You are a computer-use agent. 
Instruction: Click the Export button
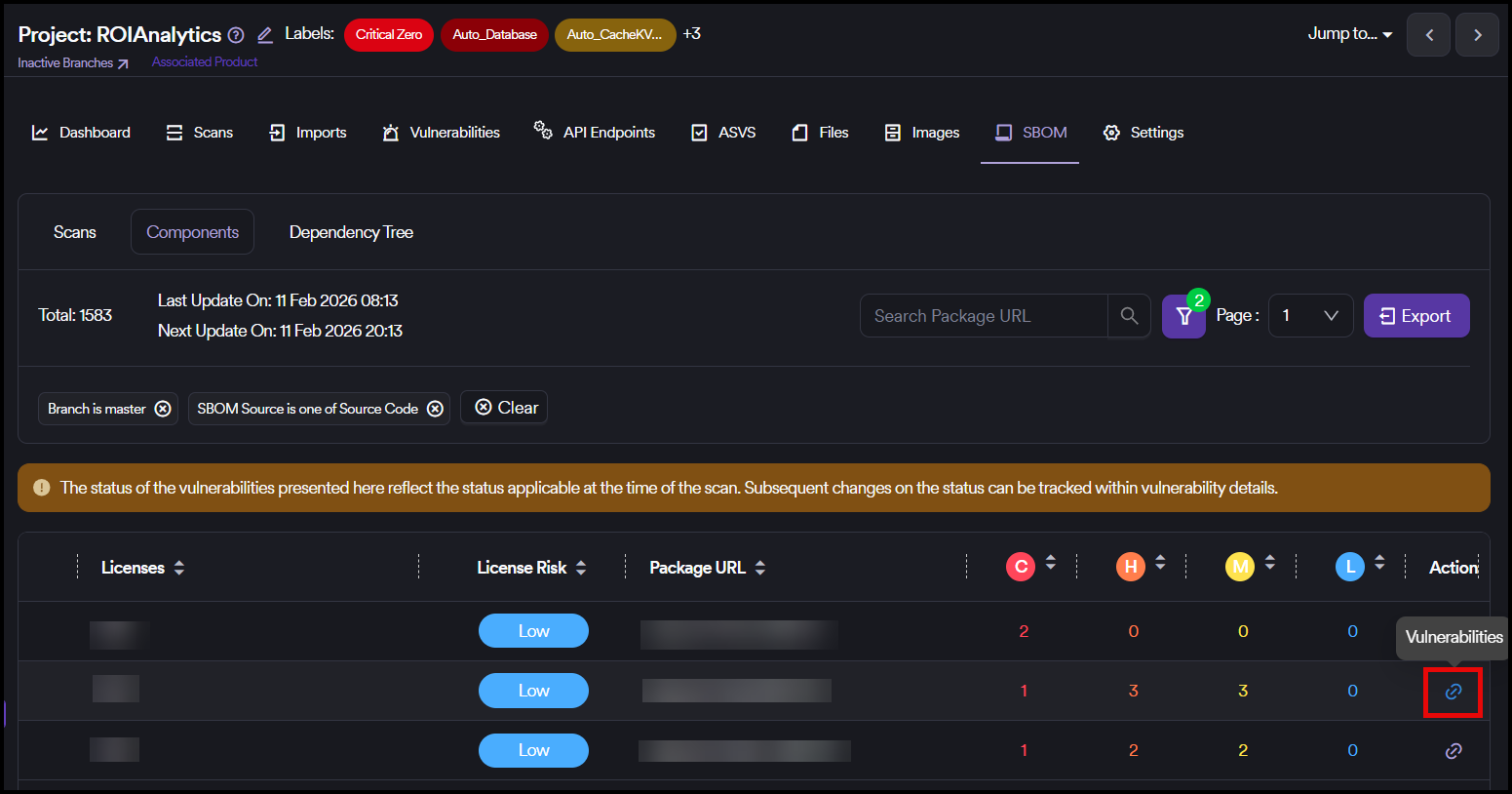click(1415, 316)
